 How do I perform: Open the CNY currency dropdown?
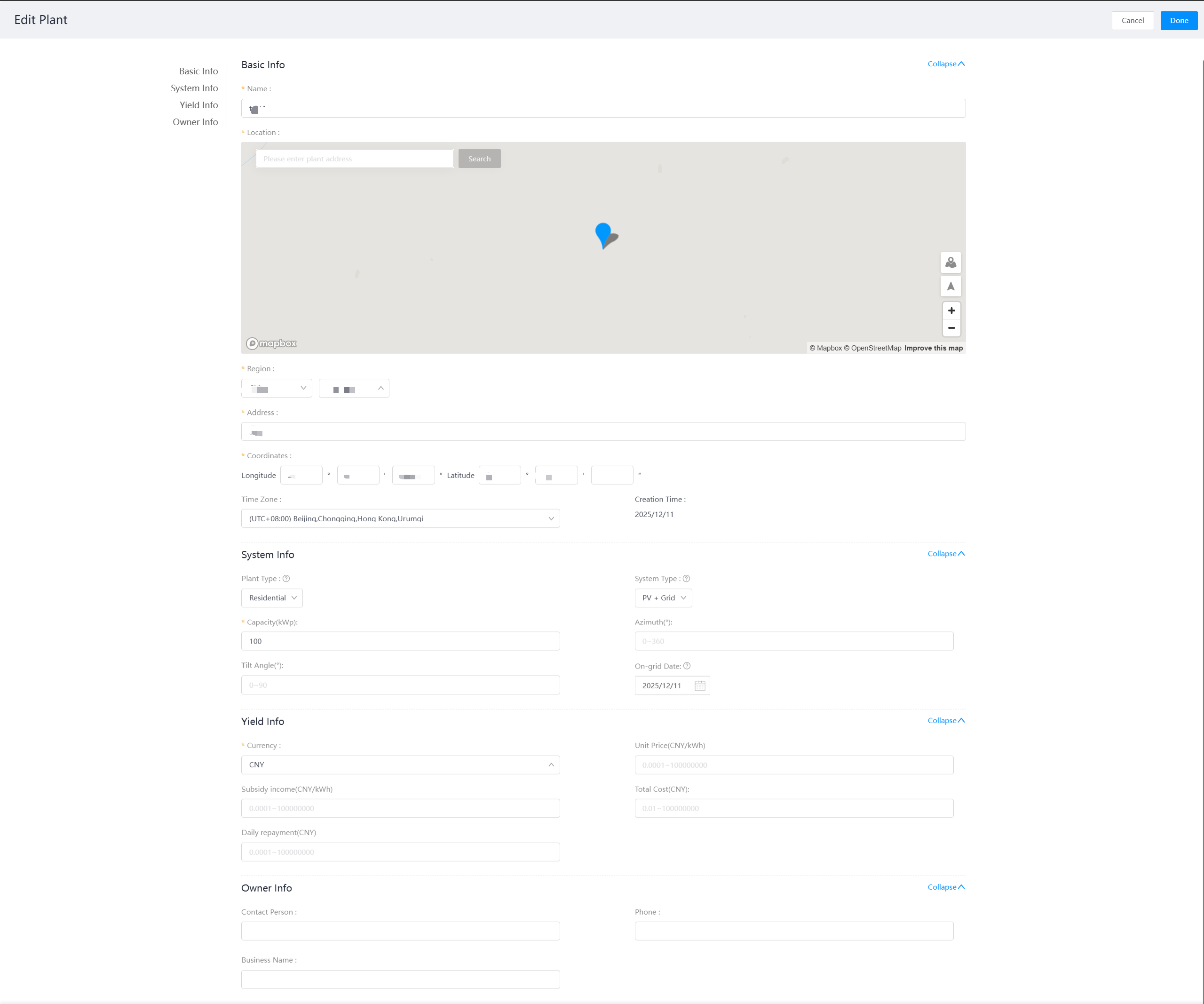(x=400, y=765)
